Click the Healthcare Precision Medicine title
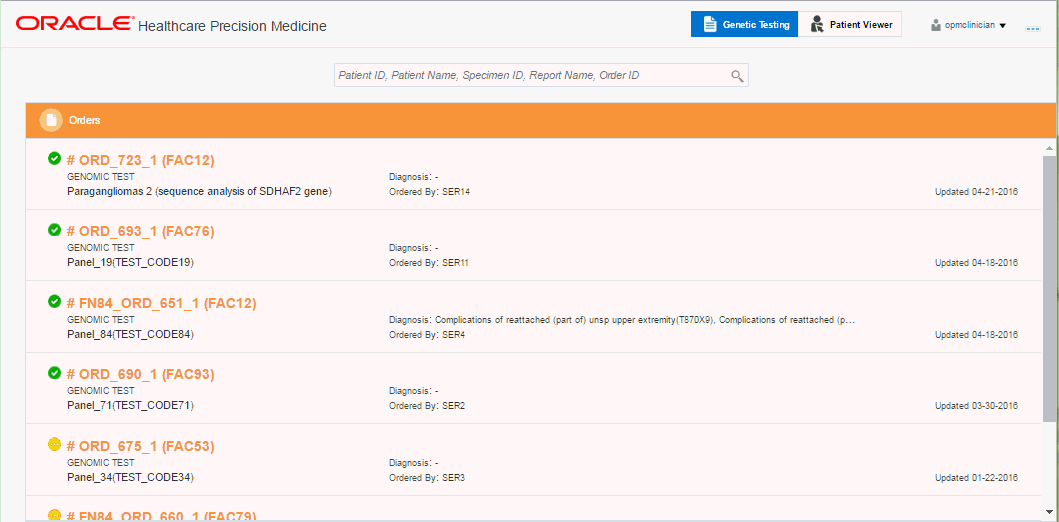This screenshot has width=1059, height=522. point(232,26)
